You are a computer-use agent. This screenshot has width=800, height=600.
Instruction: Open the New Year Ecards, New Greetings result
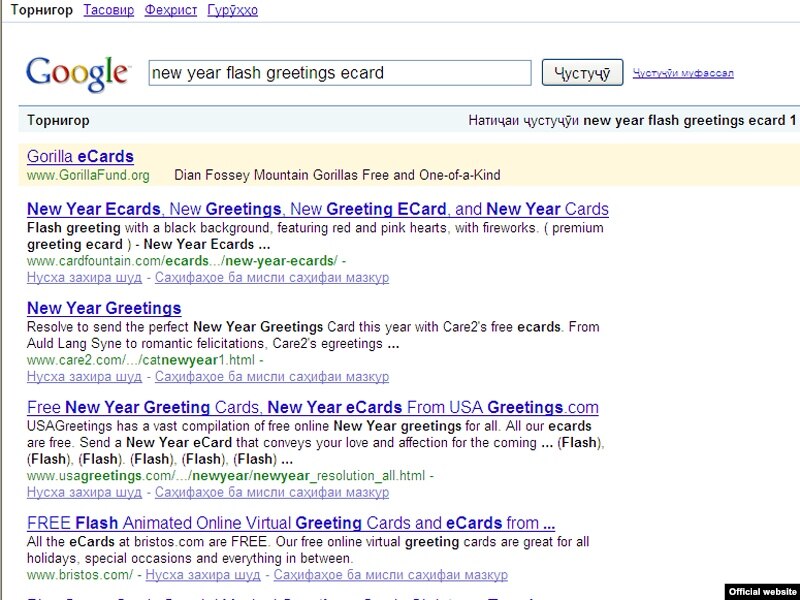317,209
